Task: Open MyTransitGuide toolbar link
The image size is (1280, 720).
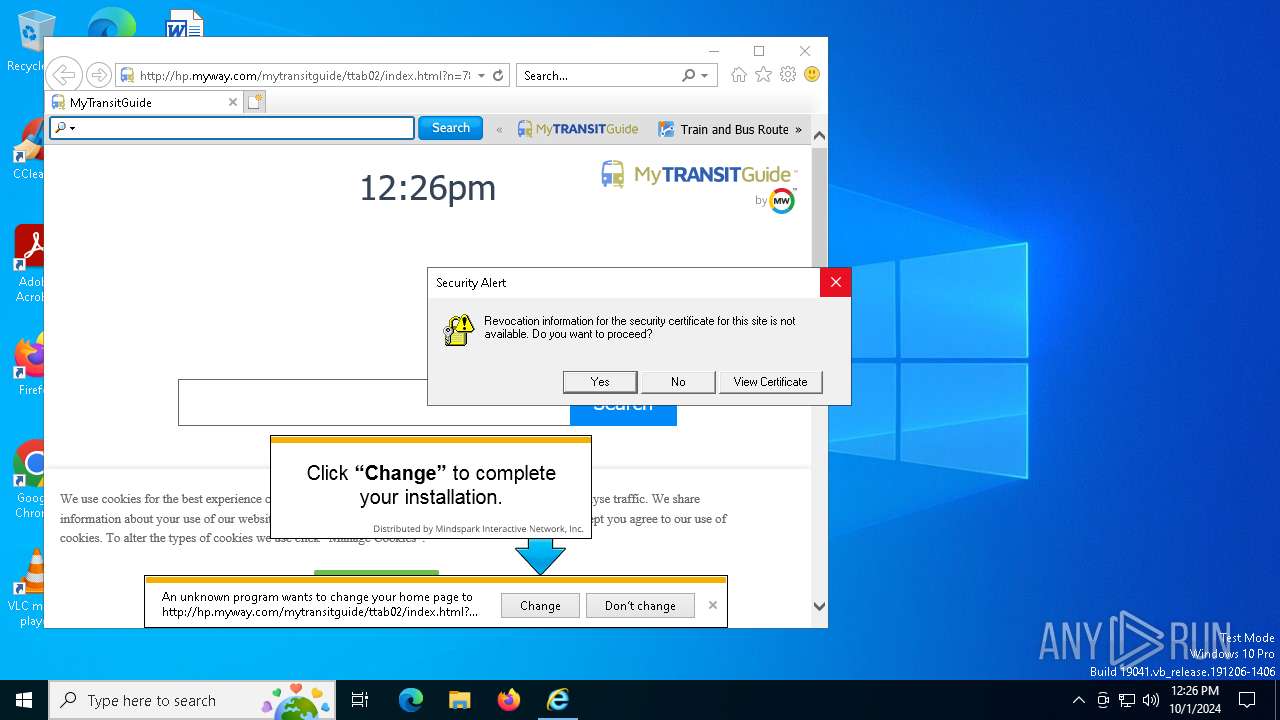Action: coord(578,129)
